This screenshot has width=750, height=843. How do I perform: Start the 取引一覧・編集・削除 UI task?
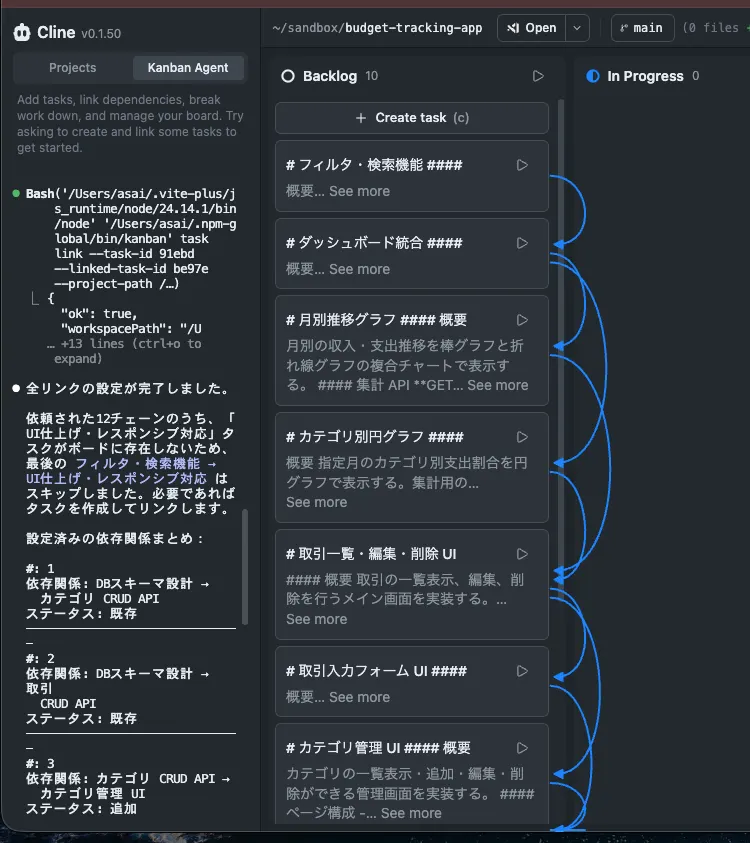(522, 554)
